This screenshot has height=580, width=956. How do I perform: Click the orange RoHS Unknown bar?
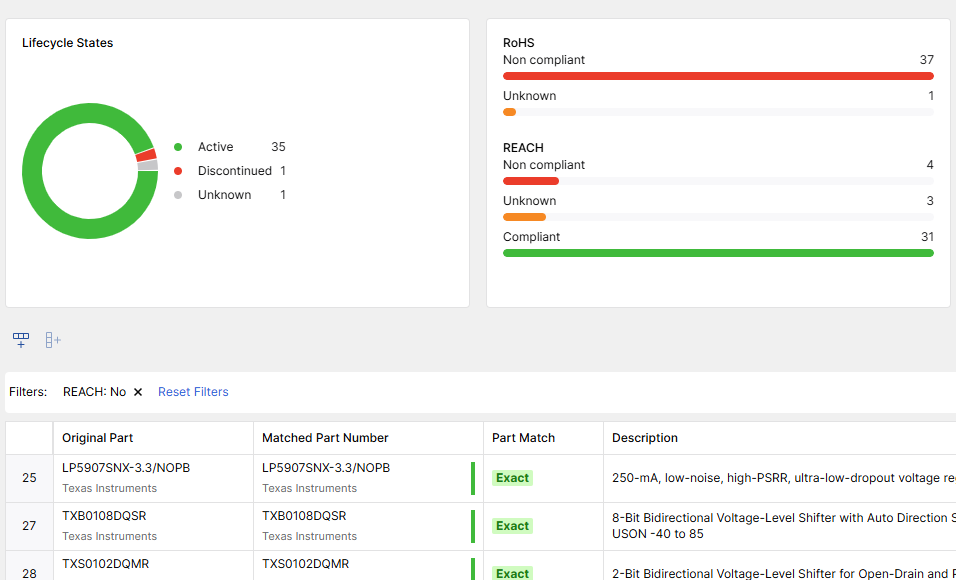point(510,112)
